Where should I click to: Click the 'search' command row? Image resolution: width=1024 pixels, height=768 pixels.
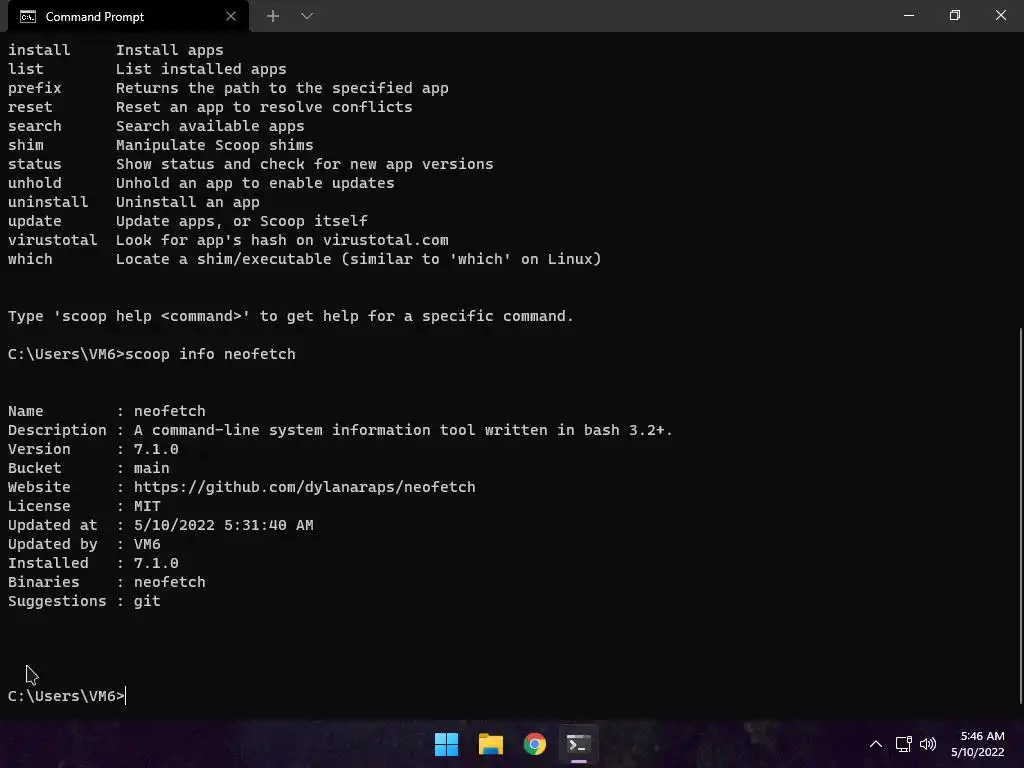[x=156, y=126]
